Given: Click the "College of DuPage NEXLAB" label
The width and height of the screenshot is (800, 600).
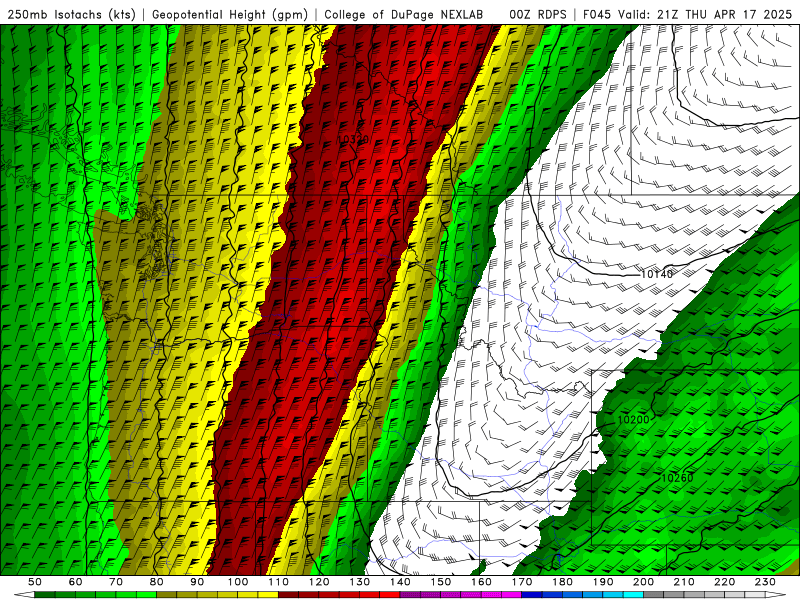Looking at the screenshot, I should (404, 14).
